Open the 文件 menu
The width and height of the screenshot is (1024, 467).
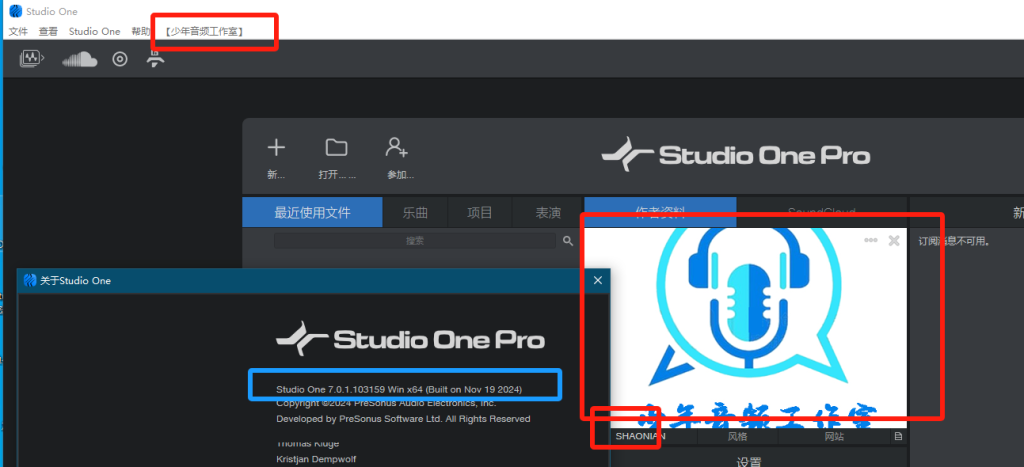click(18, 31)
